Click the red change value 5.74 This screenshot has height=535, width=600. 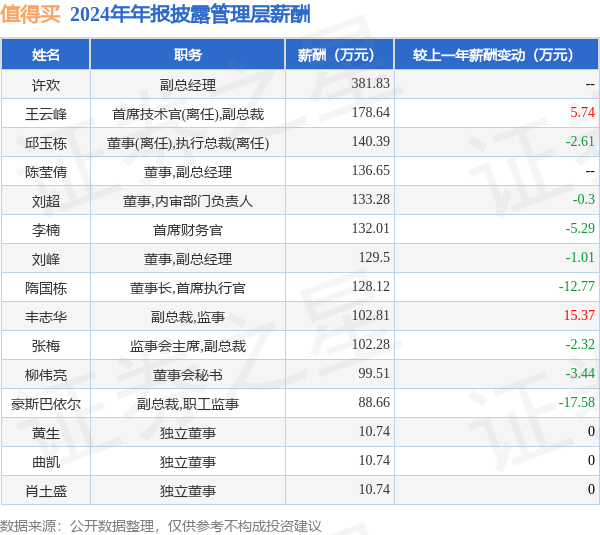(x=582, y=112)
